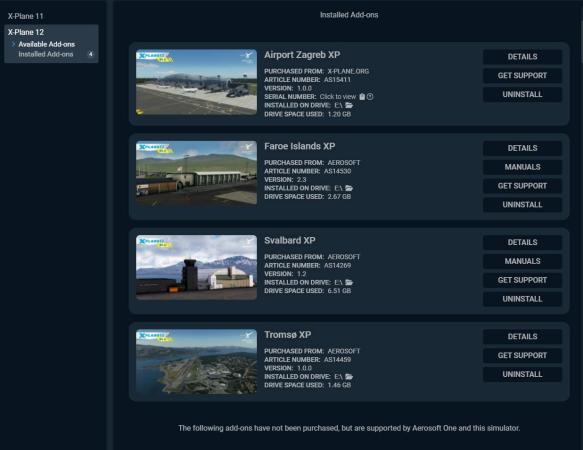Click the Svalbard XP title

[x=290, y=241]
